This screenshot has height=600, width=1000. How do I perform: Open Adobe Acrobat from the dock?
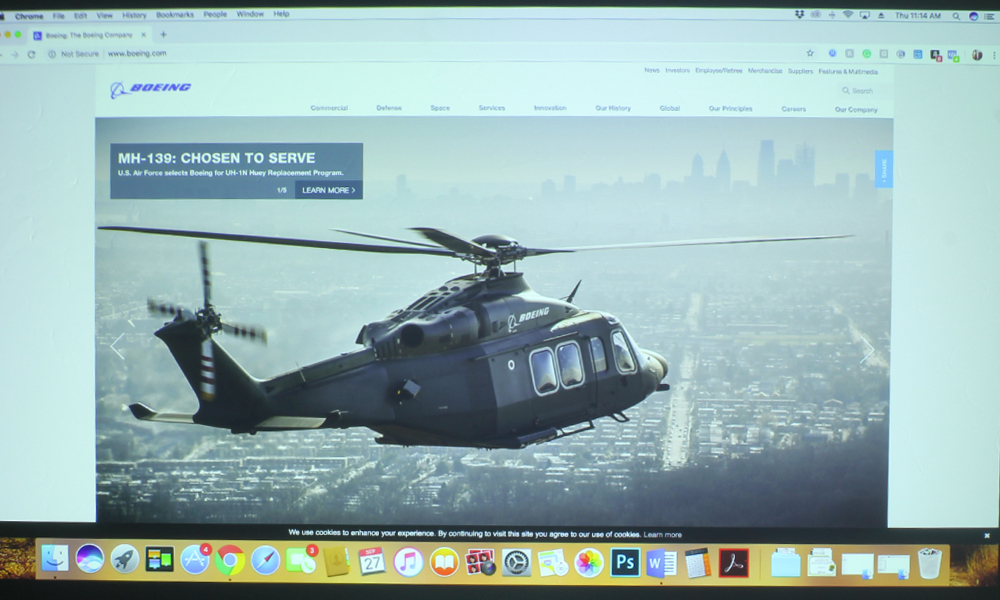(733, 562)
